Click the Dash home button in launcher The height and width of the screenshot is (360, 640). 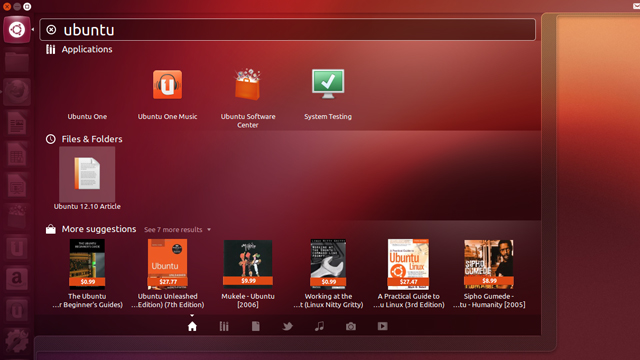(17, 30)
